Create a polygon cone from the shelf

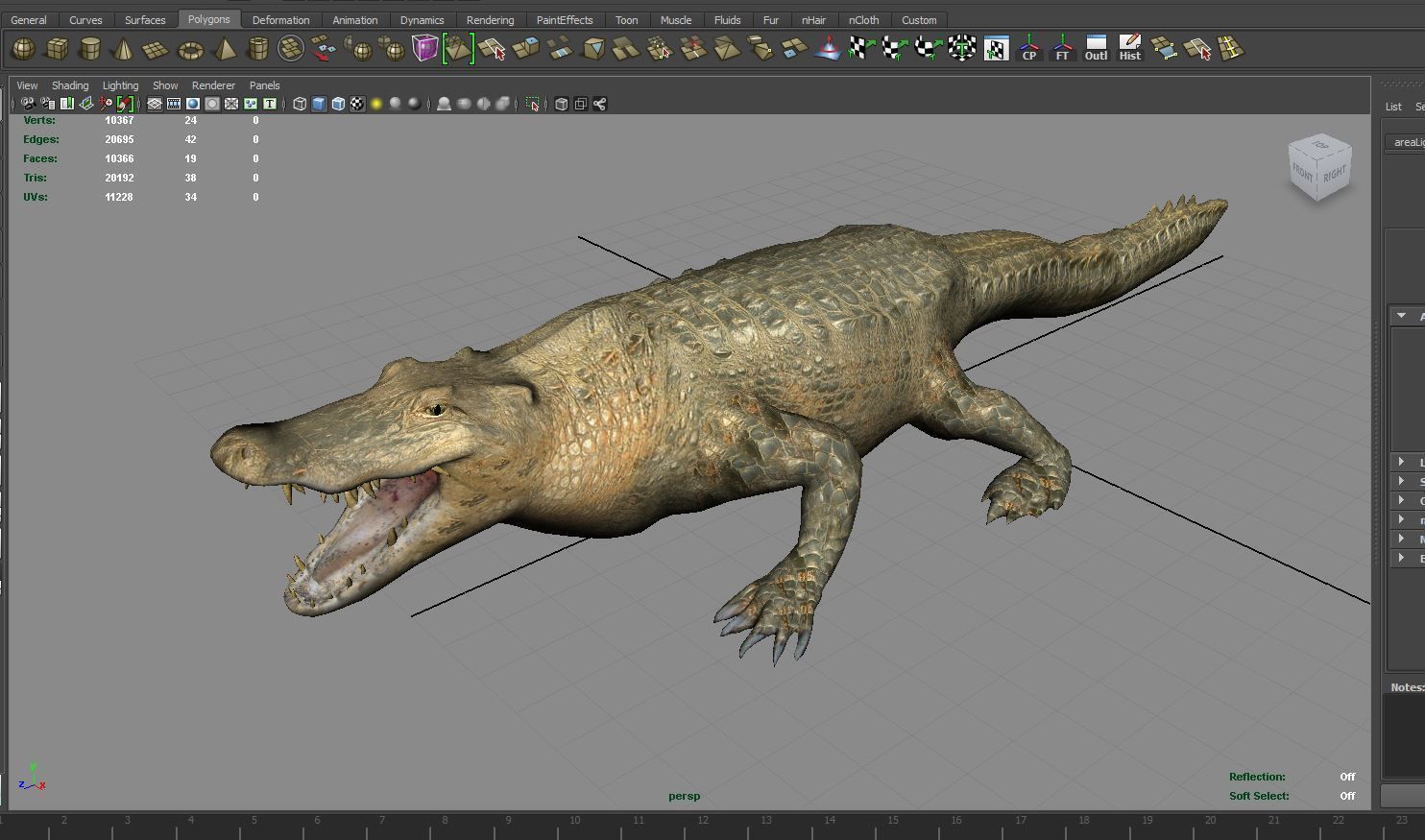pos(123,48)
